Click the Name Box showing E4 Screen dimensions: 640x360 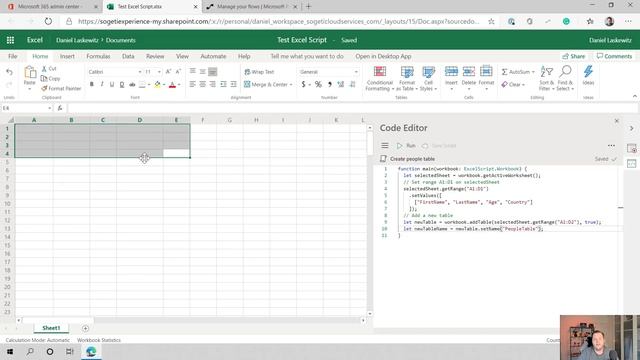[x=27, y=108]
